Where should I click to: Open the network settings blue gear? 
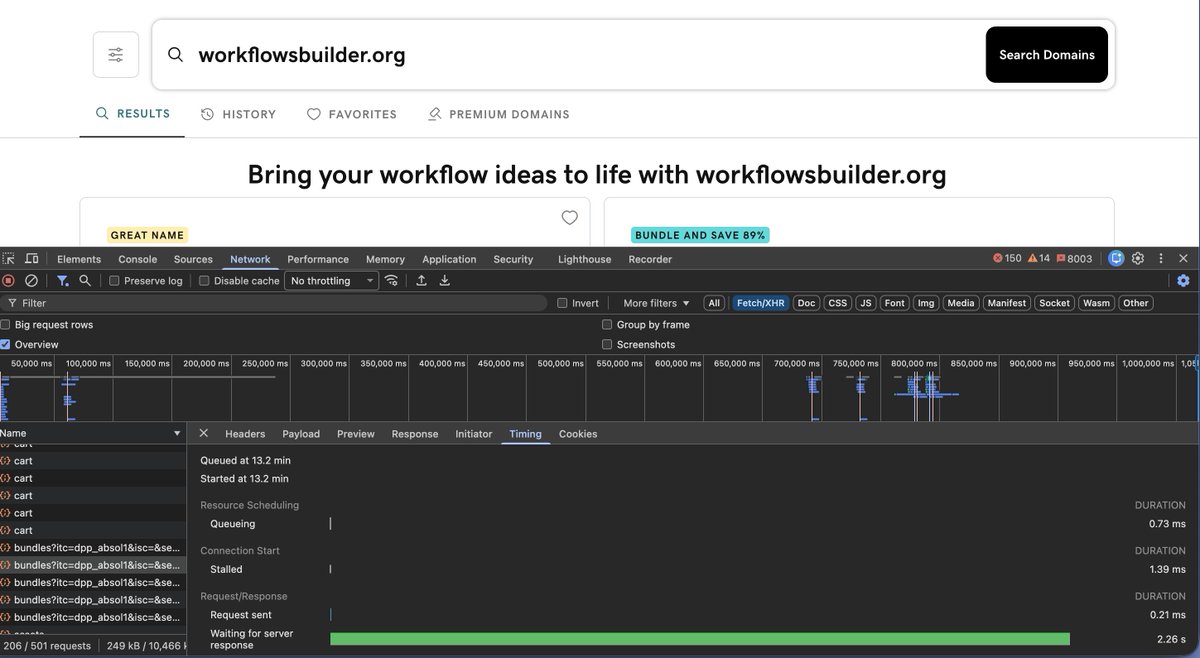tap(1184, 281)
